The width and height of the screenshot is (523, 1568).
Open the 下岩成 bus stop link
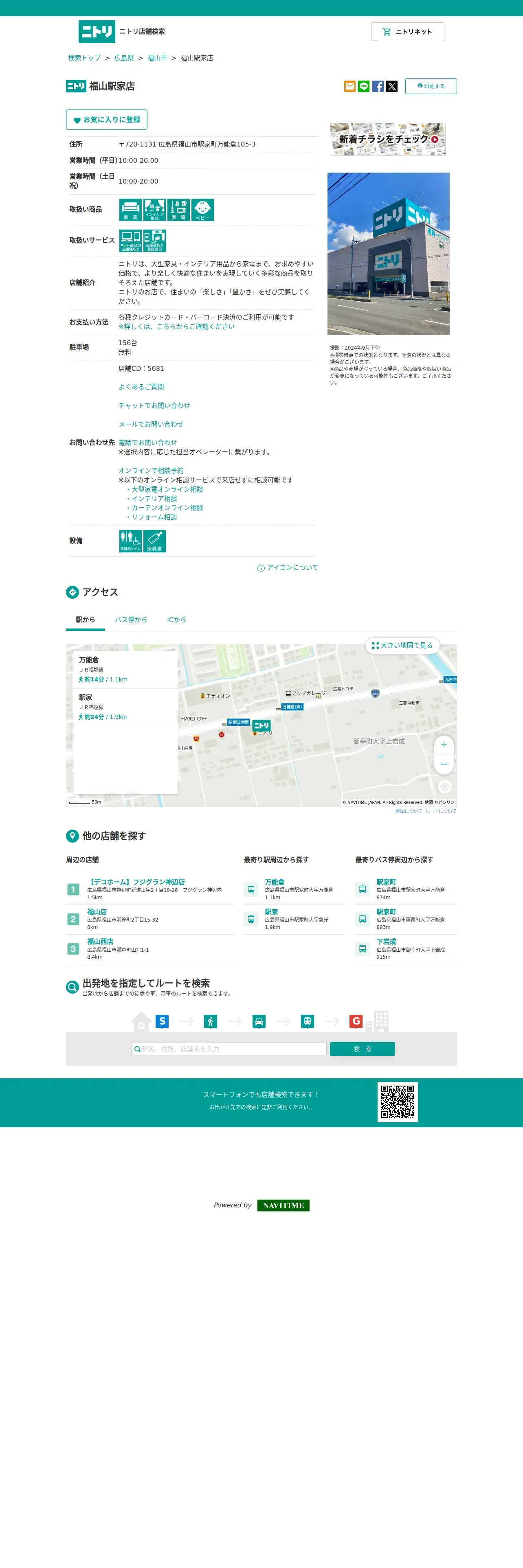[x=386, y=942]
